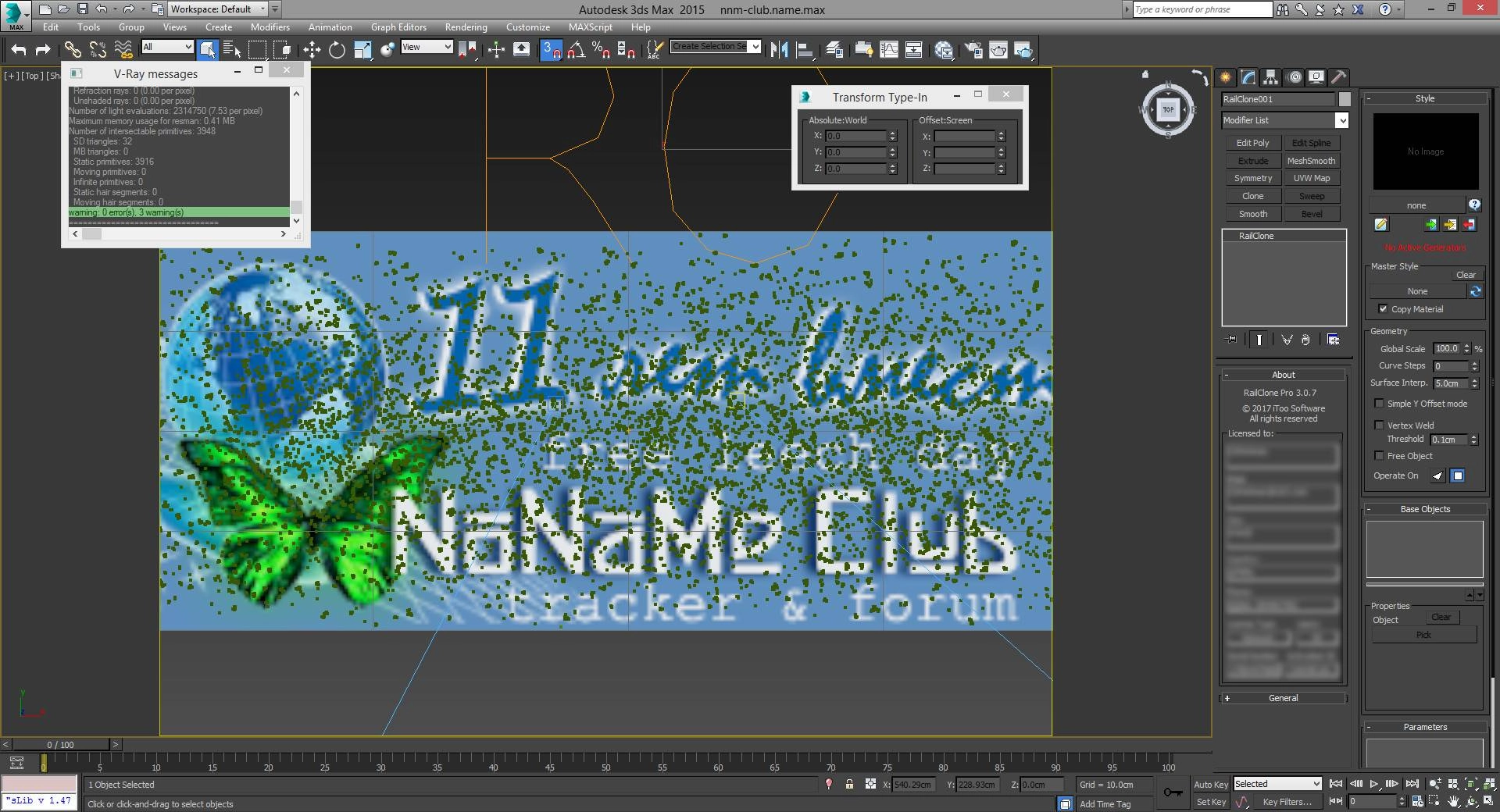Open the key mode Selected dropdown
Screen dimensions: 1500x812
click(1277, 784)
